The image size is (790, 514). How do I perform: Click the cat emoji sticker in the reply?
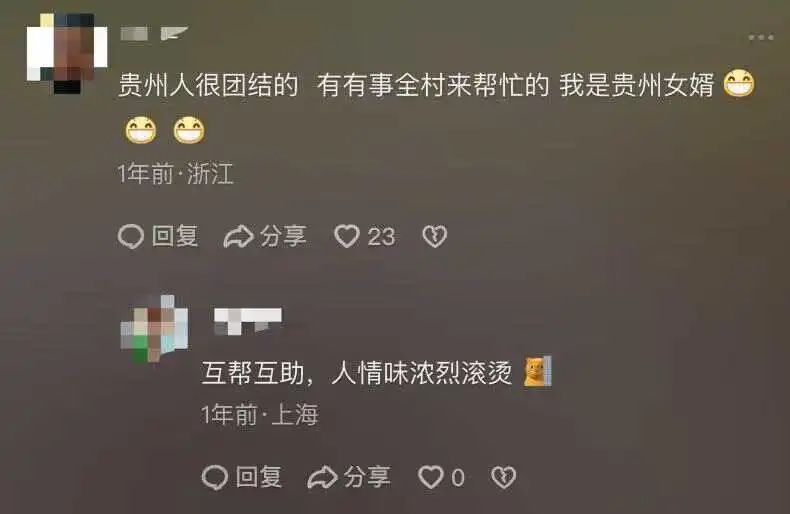click(538, 371)
